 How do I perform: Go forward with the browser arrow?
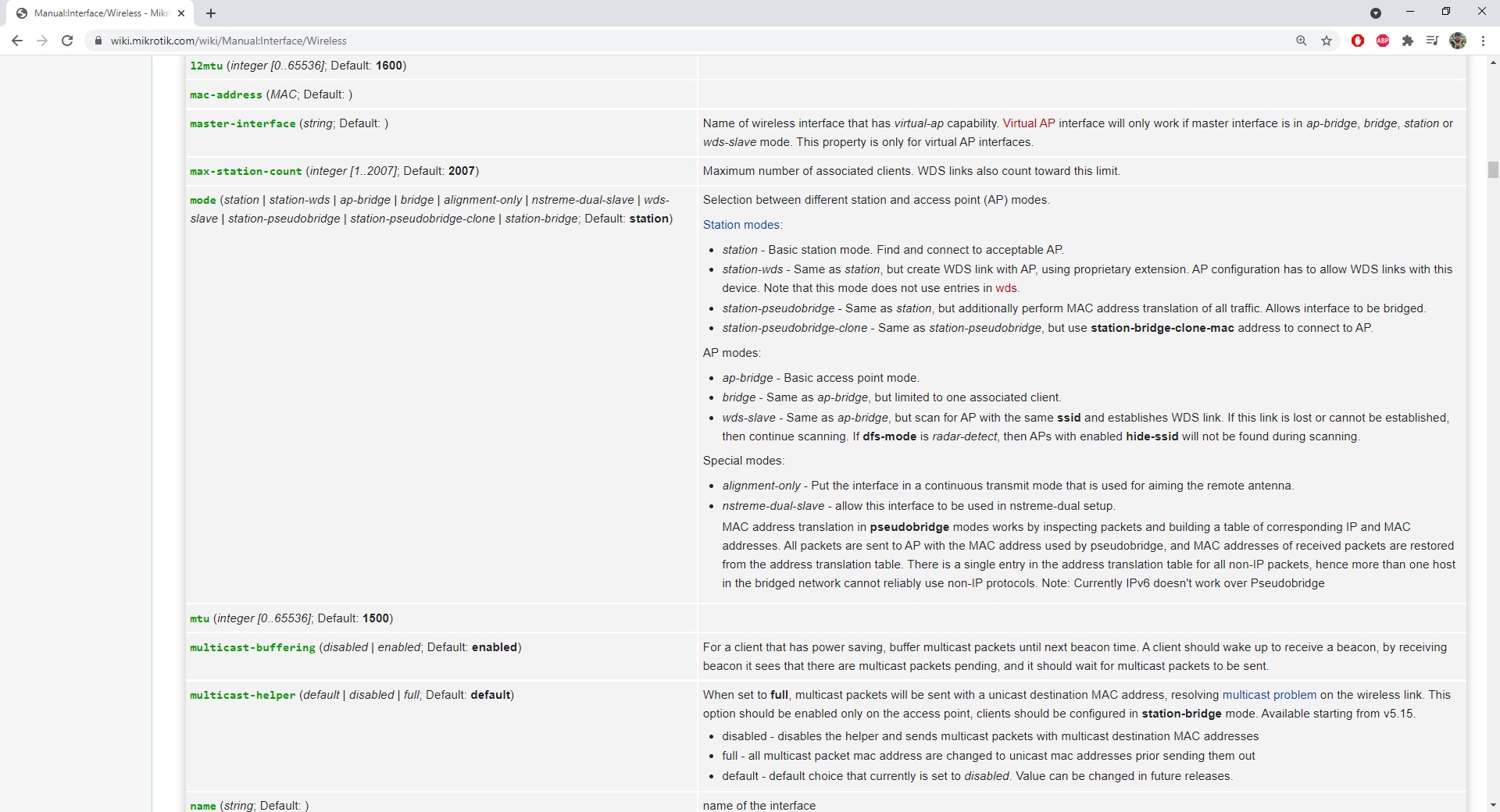click(42, 41)
